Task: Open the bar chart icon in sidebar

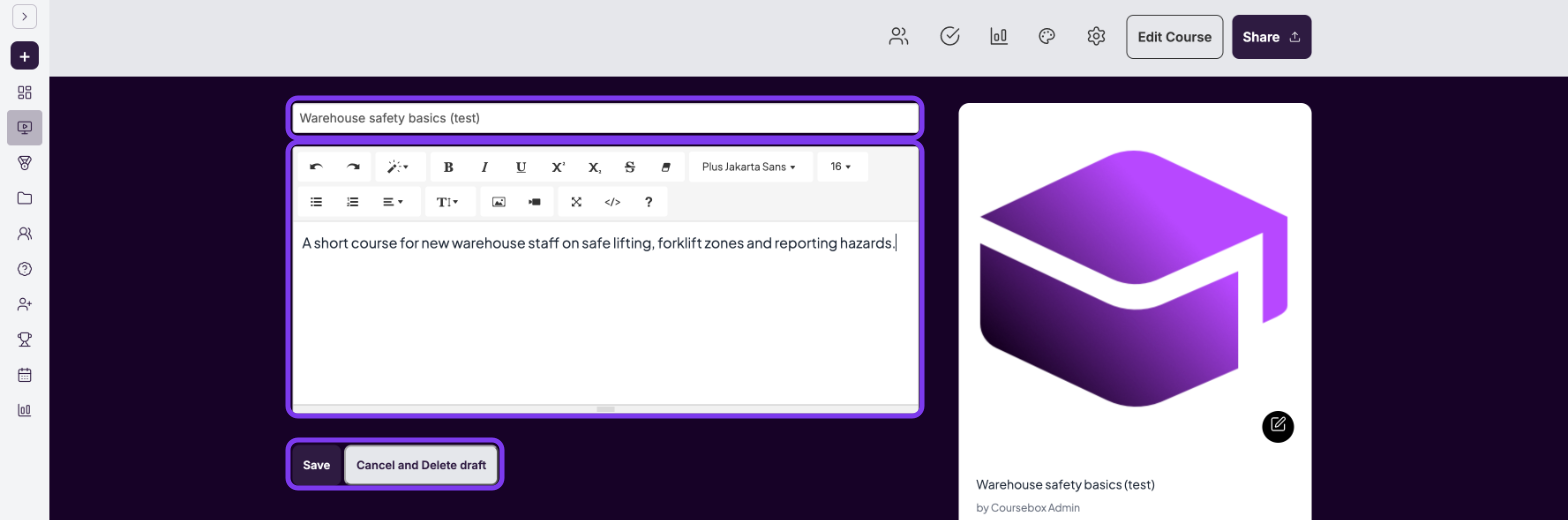Action: click(x=24, y=410)
